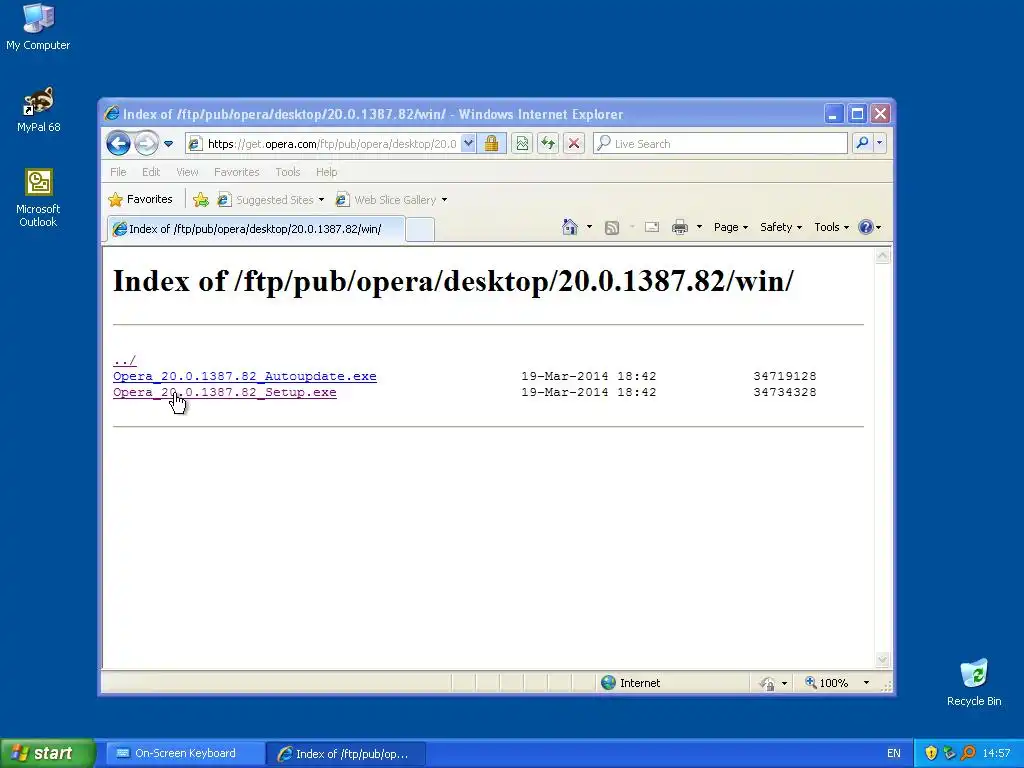Click the address bar URL field

[x=331, y=144]
